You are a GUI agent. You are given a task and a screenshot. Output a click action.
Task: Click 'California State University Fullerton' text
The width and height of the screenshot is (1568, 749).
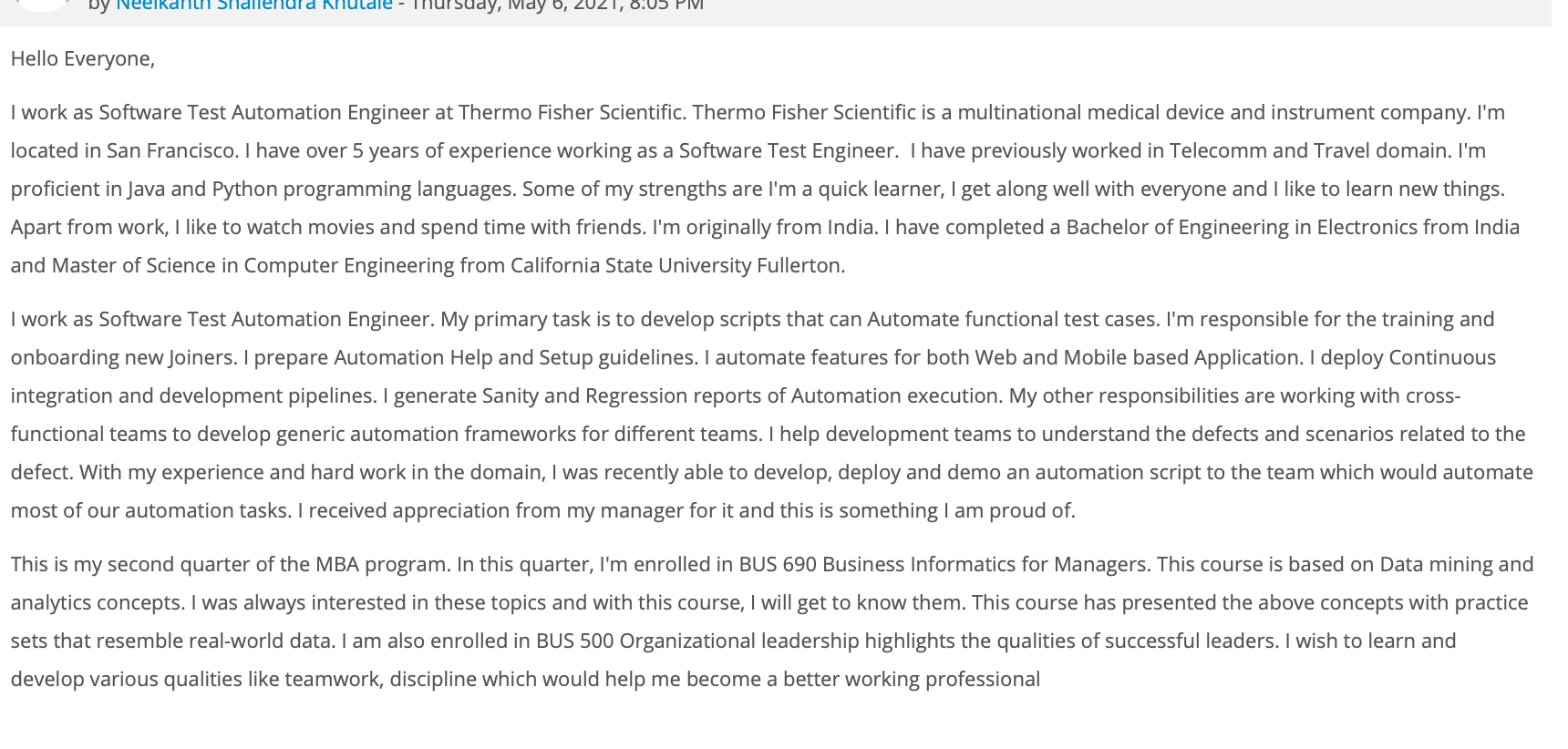[677, 266]
